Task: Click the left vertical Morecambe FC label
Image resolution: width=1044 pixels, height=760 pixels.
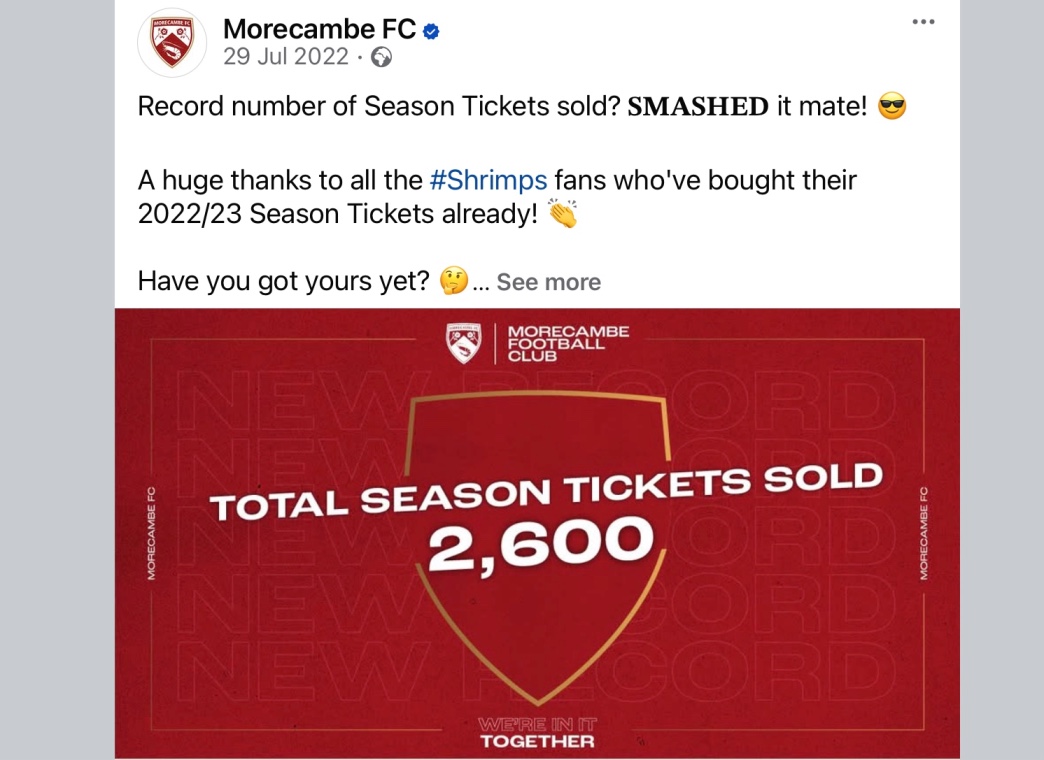Action: (x=151, y=534)
